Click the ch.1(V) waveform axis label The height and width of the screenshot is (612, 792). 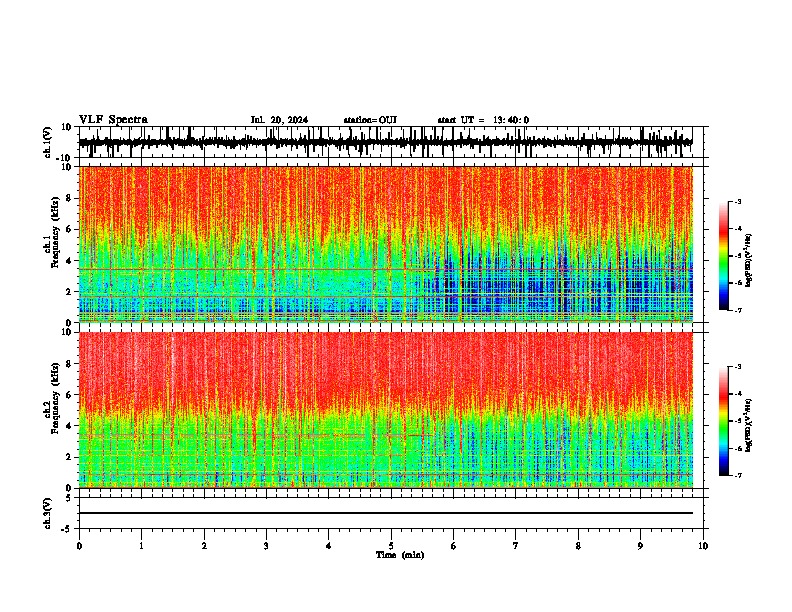[48, 142]
